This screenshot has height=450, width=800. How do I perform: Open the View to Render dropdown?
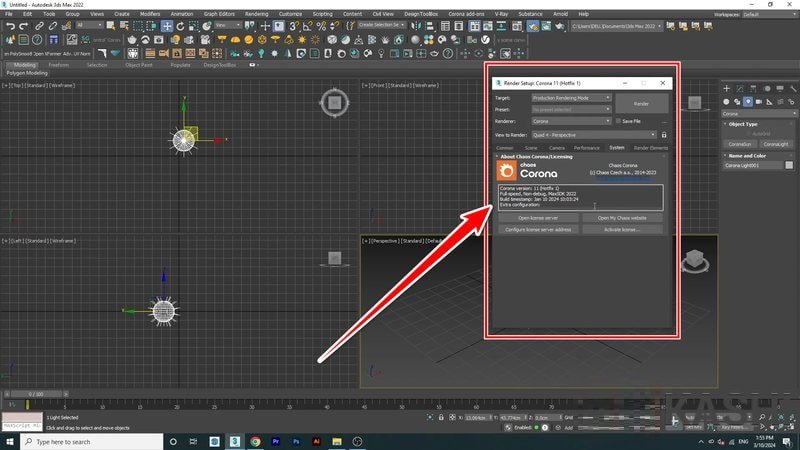pyautogui.click(x=594, y=135)
